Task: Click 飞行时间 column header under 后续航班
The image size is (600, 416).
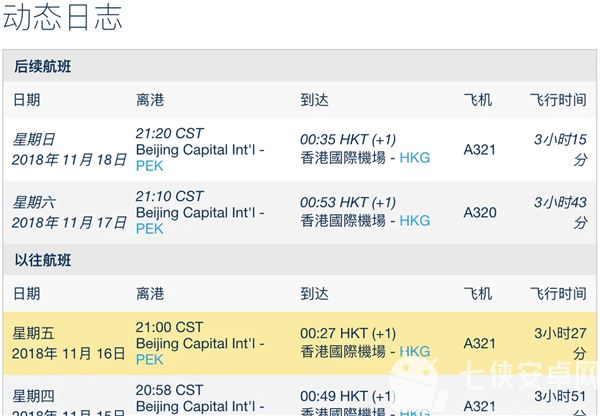Action: (x=558, y=100)
